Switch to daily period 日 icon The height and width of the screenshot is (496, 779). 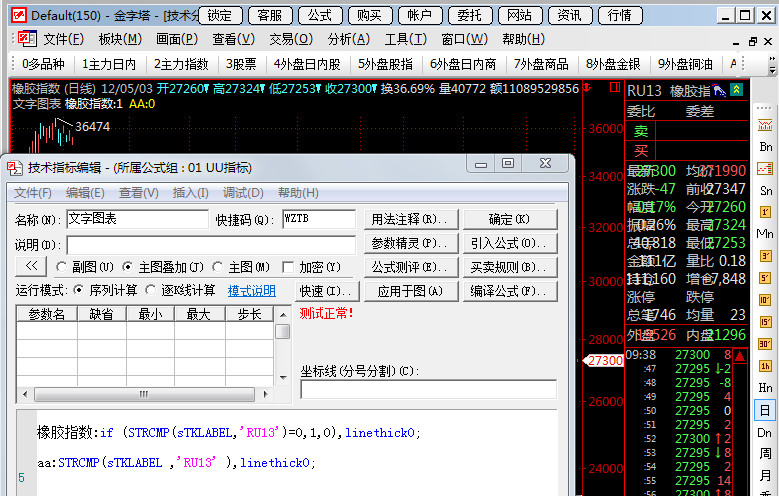click(x=766, y=411)
